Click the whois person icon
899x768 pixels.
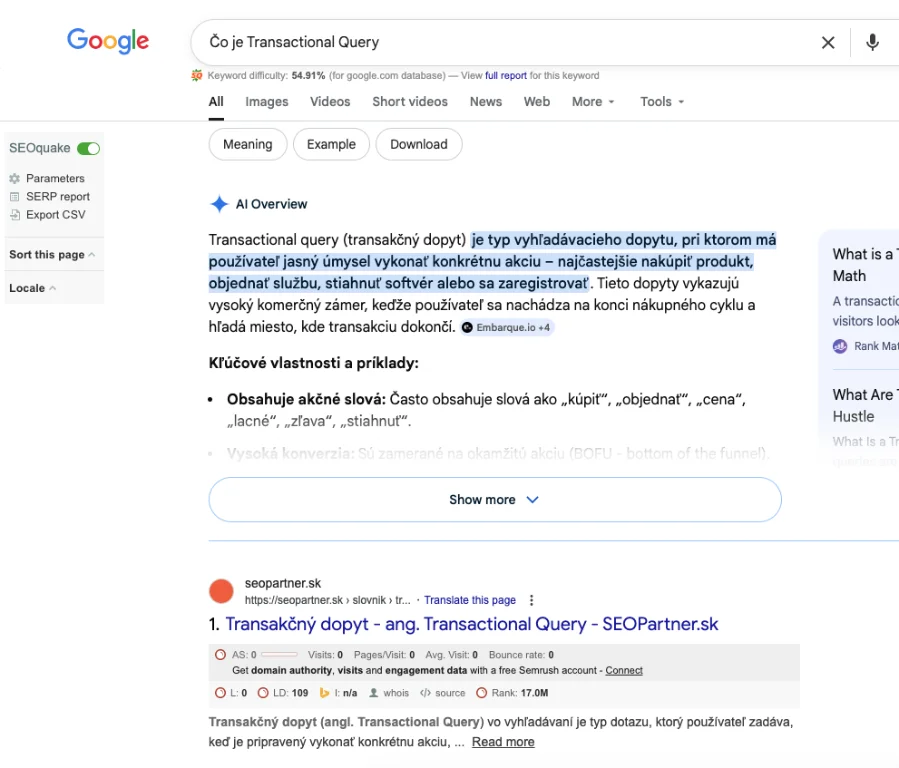coord(374,693)
